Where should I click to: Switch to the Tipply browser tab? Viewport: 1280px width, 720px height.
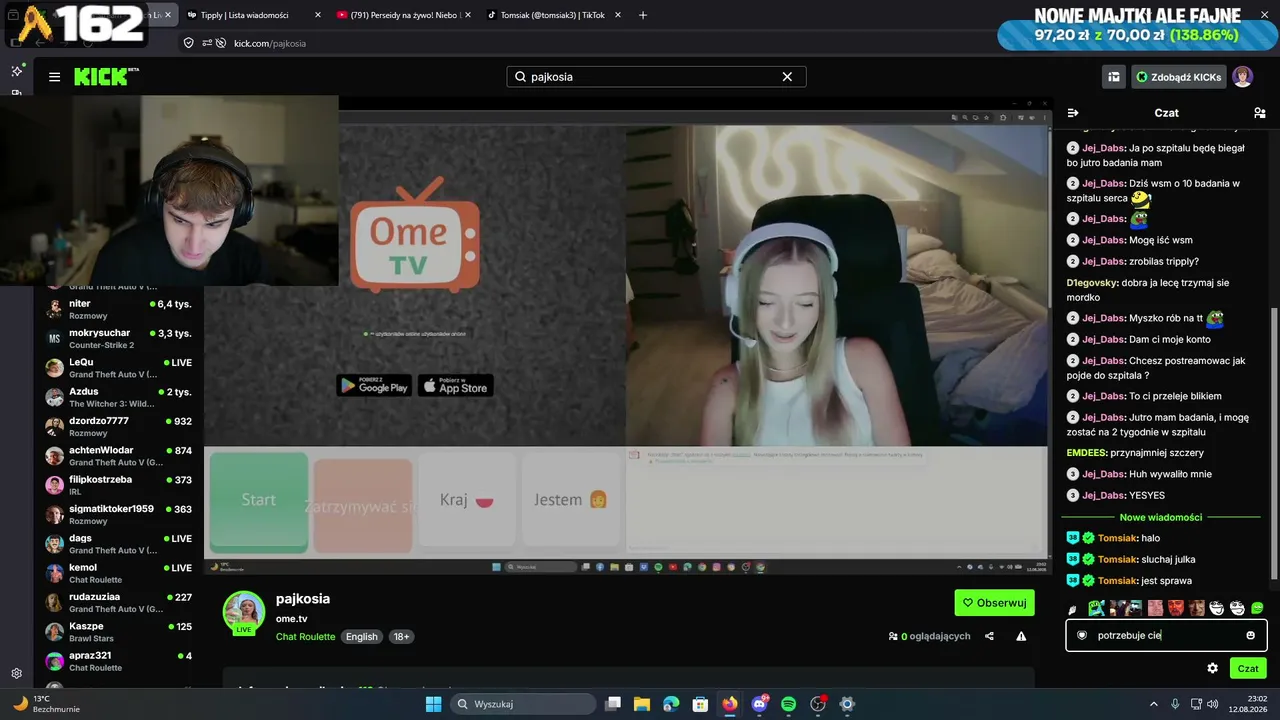(x=254, y=15)
